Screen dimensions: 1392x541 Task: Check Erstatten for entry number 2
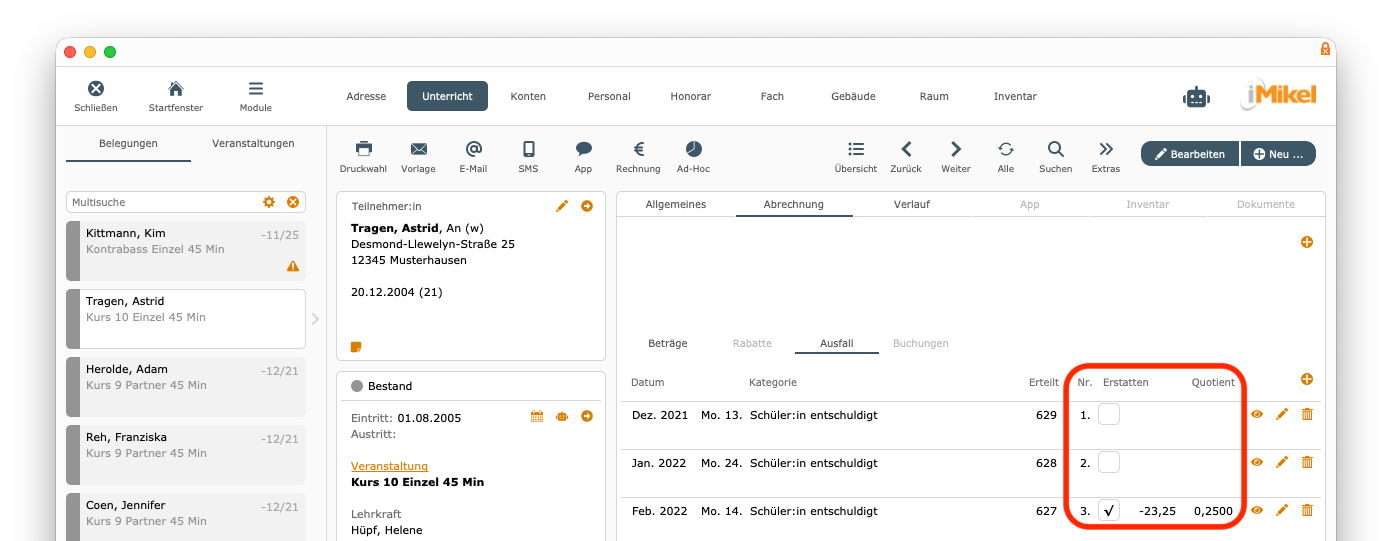tap(1109, 462)
